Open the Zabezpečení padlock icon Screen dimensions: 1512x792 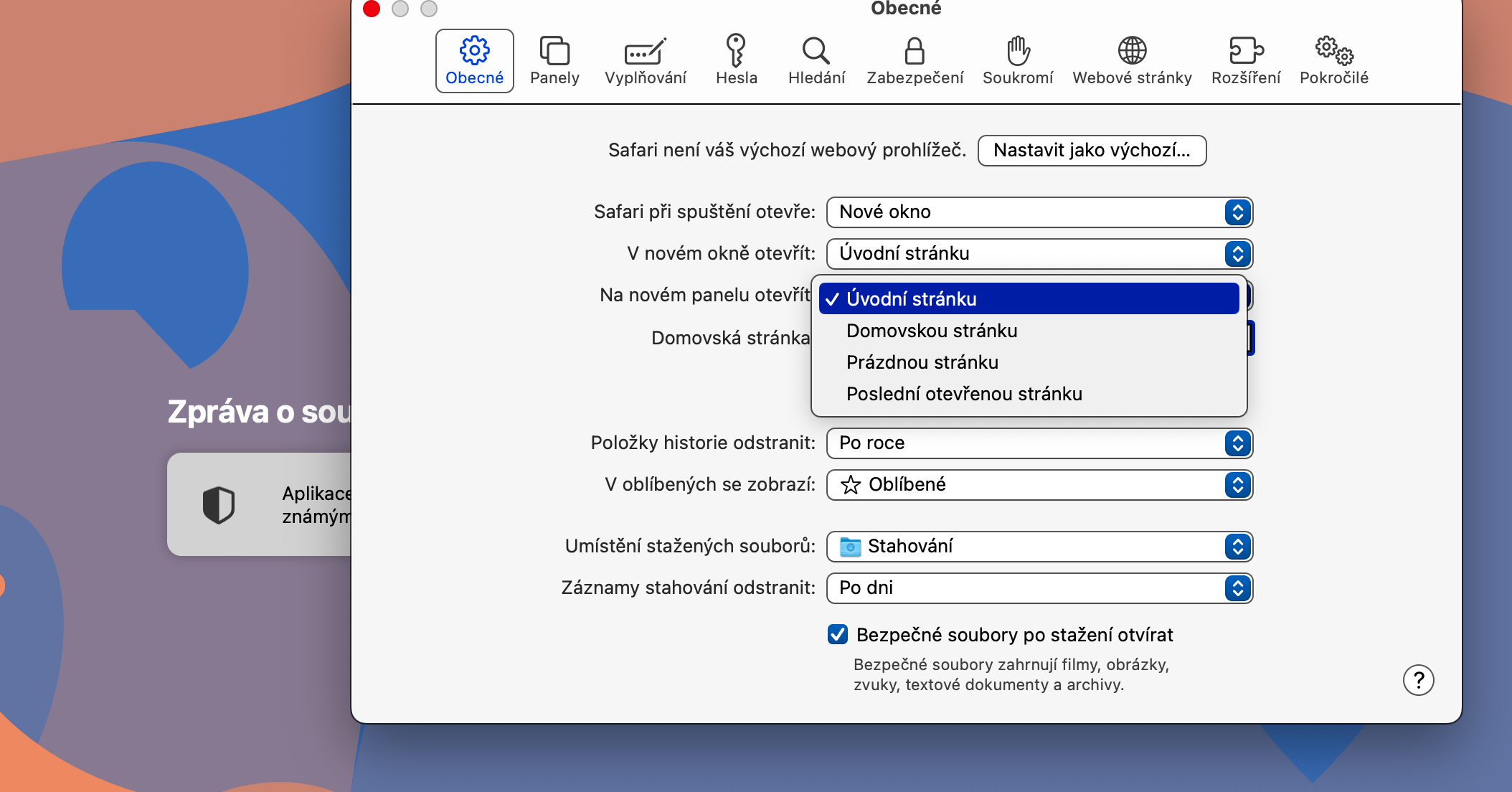click(915, 52)
